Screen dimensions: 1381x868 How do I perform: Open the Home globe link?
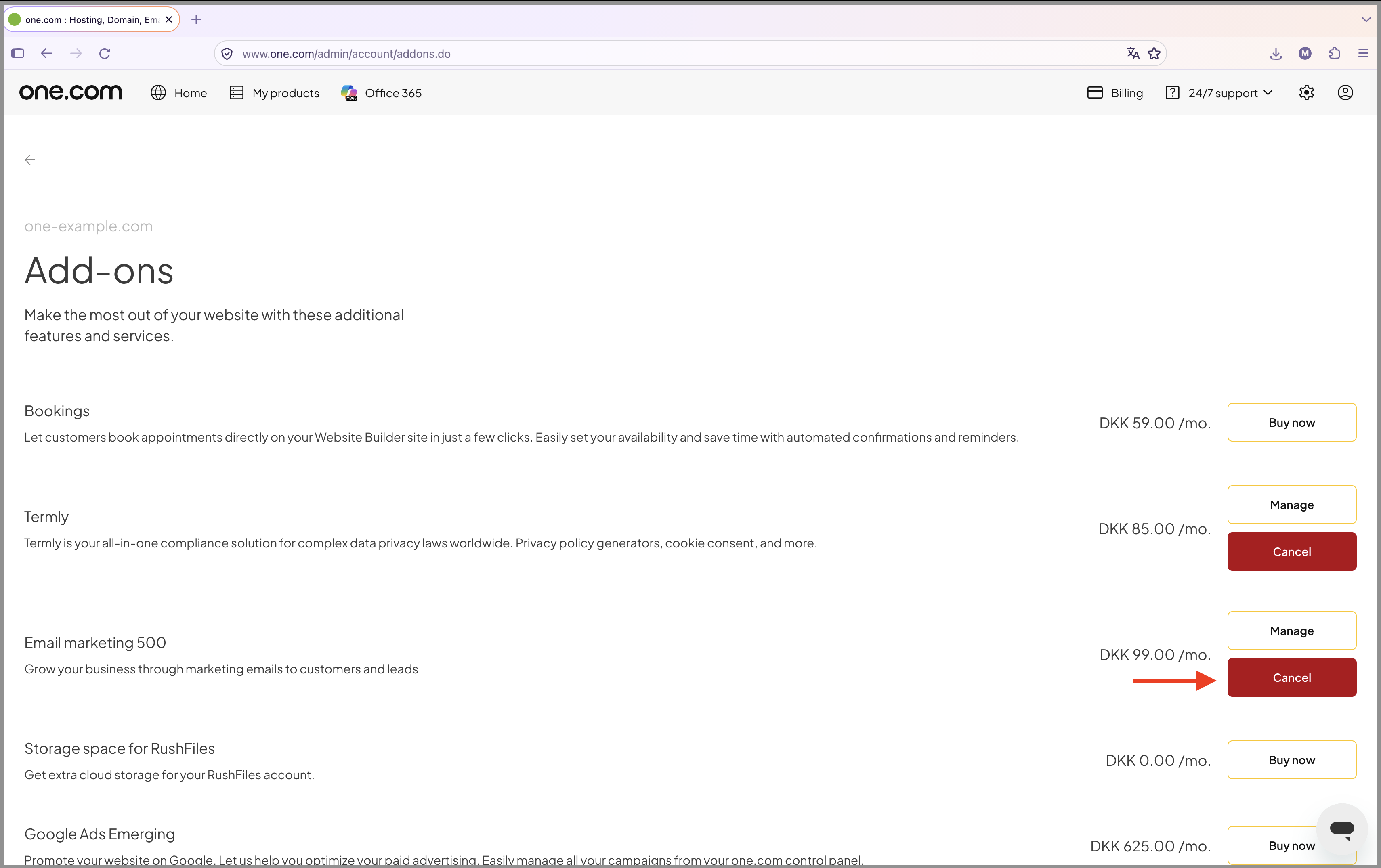coord(178,93)
